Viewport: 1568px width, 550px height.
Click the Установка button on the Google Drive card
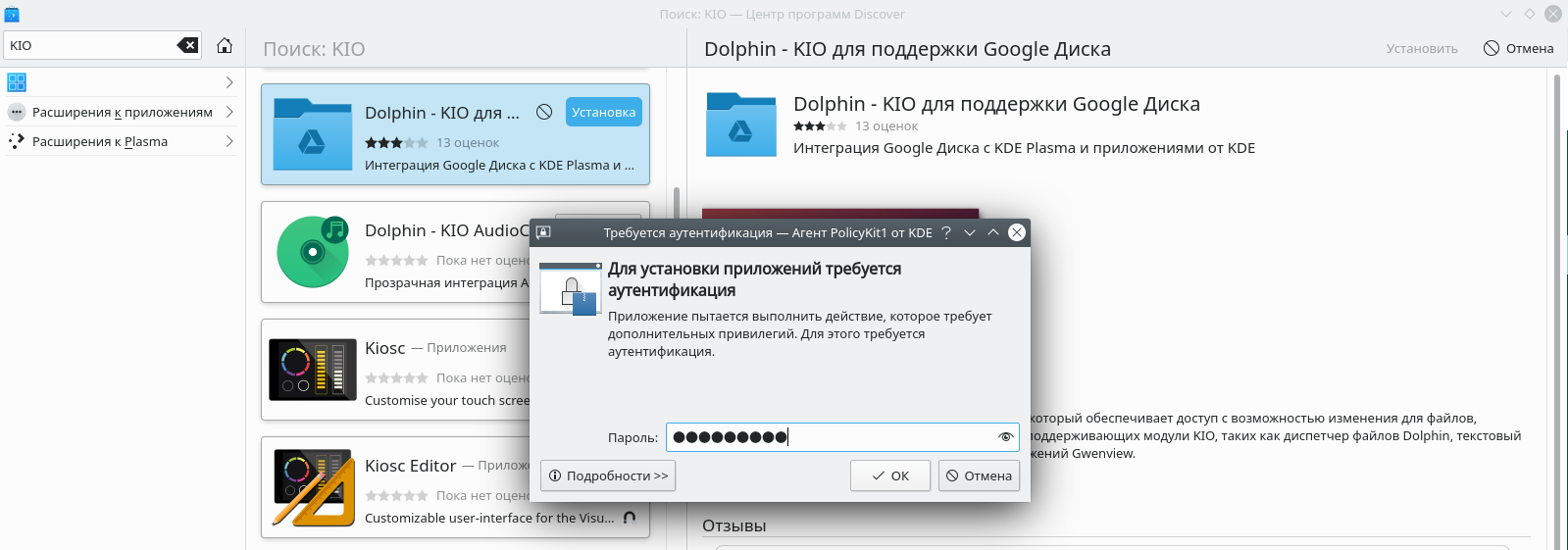click(604, 112)
